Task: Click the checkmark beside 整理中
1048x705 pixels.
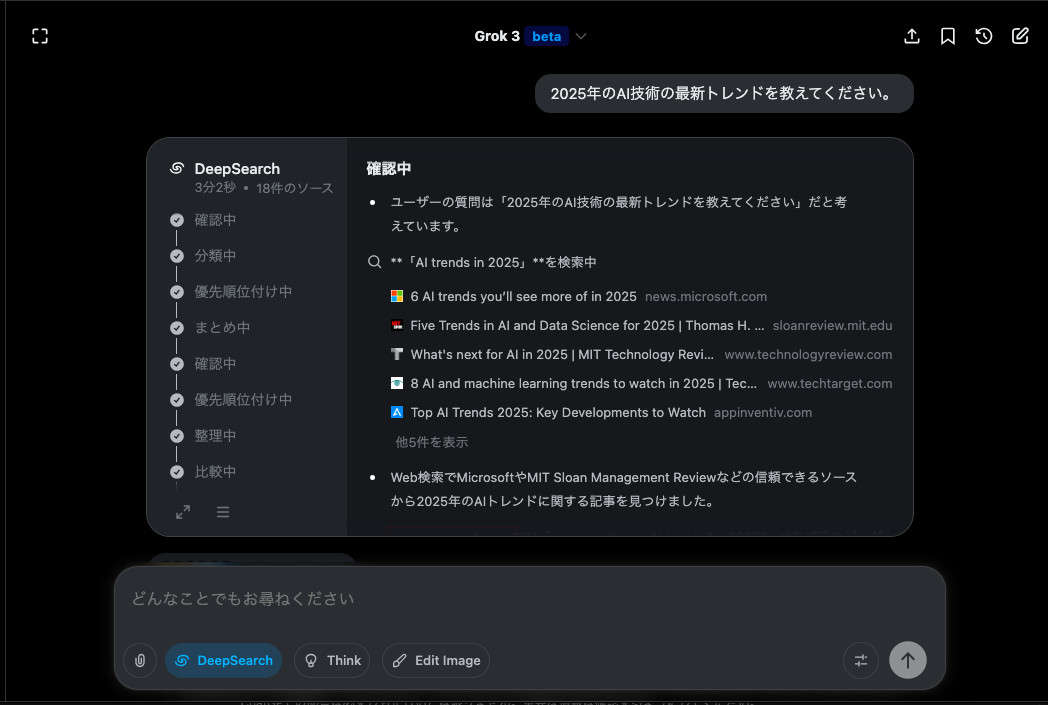Action: [177, 436]
